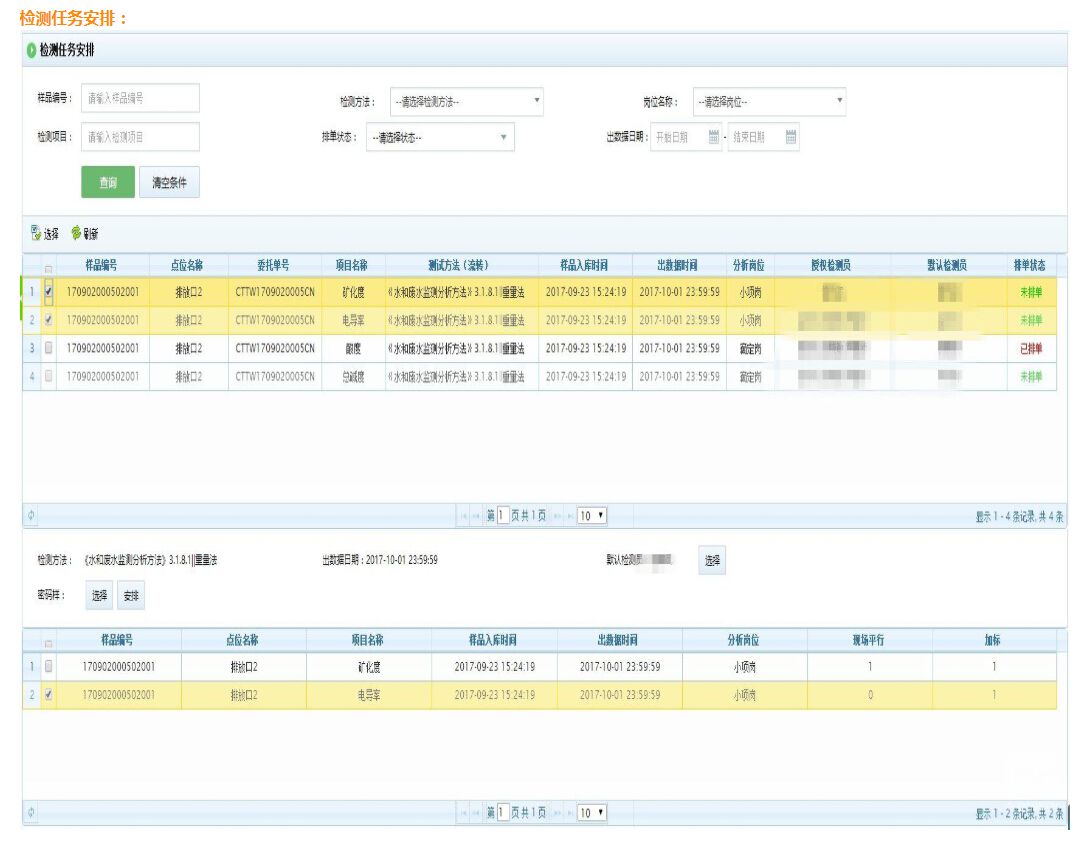The height and width of the screenshot is (854, 1092).
Task: Check the 总碱度 row checkbox in the upper table
Action: click(49, 377)
